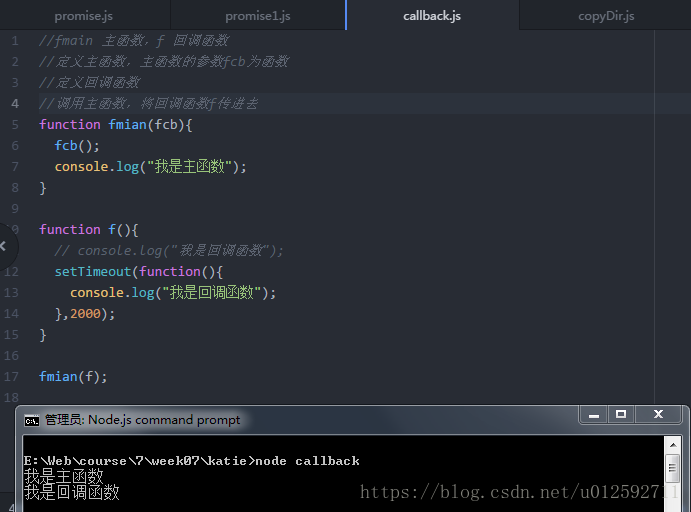The height and width of the screenshot is (512, 691).
Task: Click the 'function f(){' declaration
Action: click(x=89, y=230)
